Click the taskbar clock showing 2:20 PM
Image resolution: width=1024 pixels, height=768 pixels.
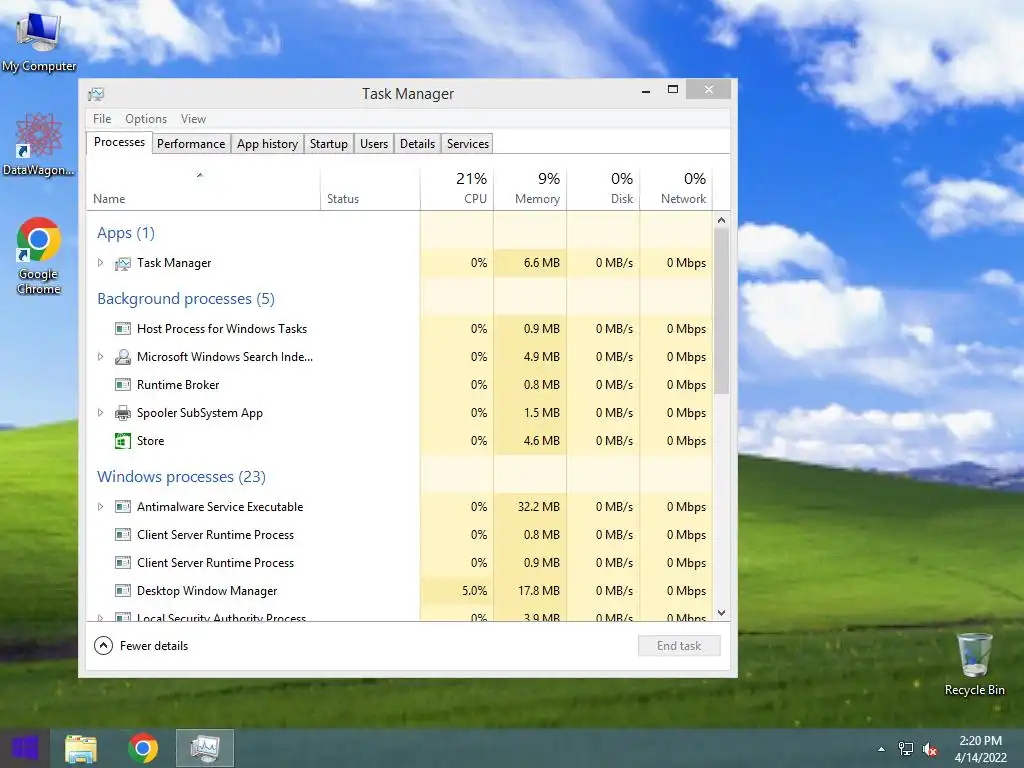tap(980, 749)
